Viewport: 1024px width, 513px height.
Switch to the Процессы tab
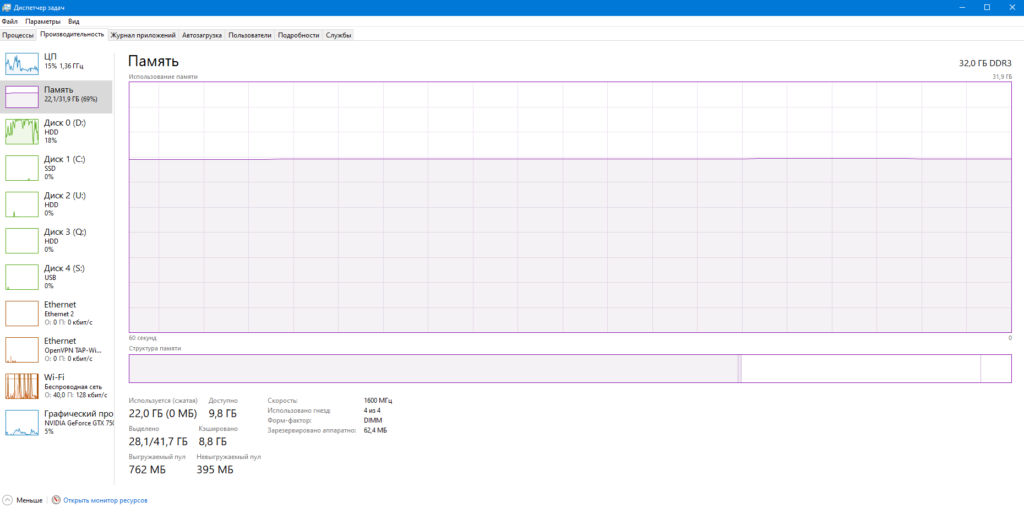click(x=18, y=35)
